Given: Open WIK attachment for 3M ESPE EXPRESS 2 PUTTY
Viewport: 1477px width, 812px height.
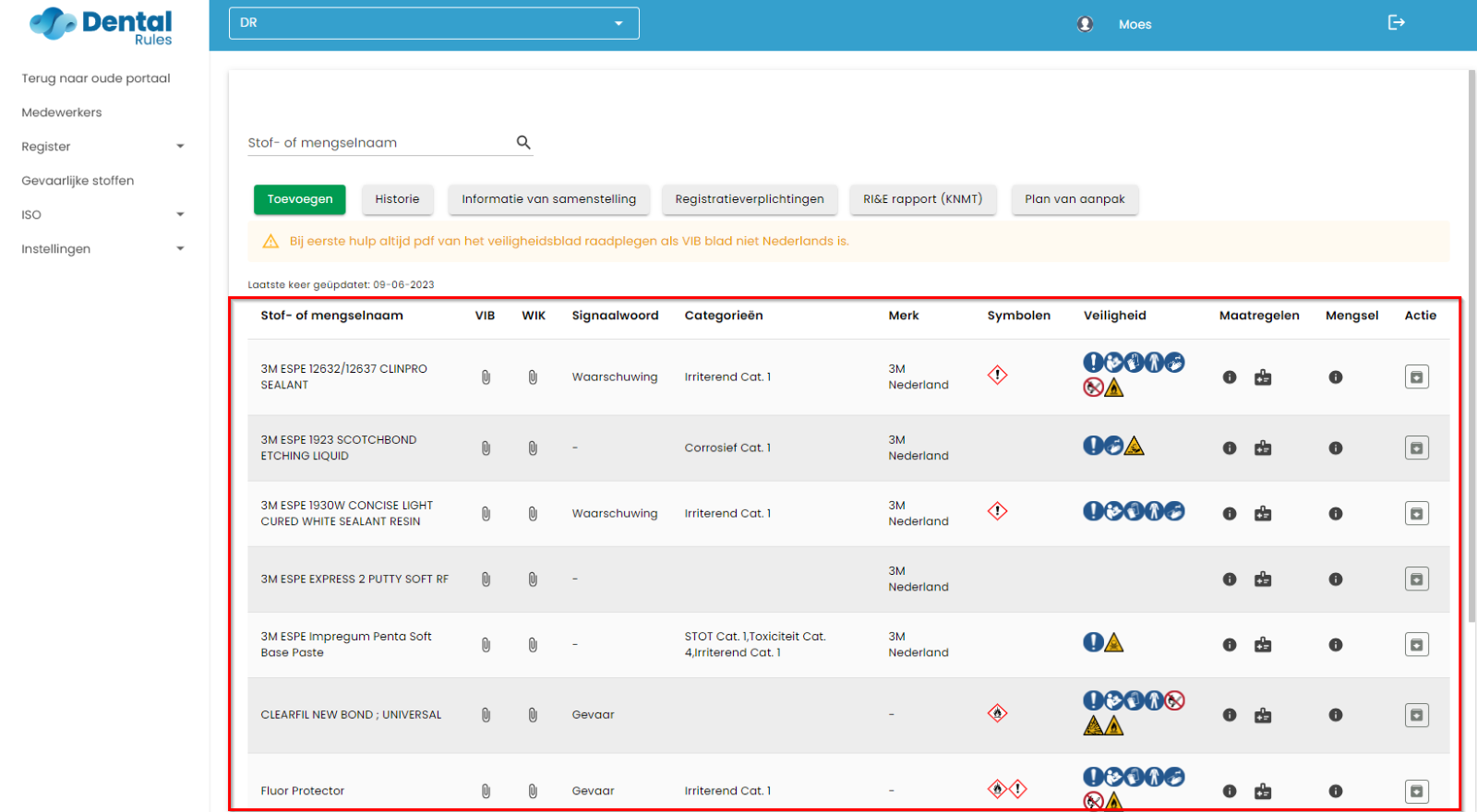Looking at the screenshot, I should (533, 579).
